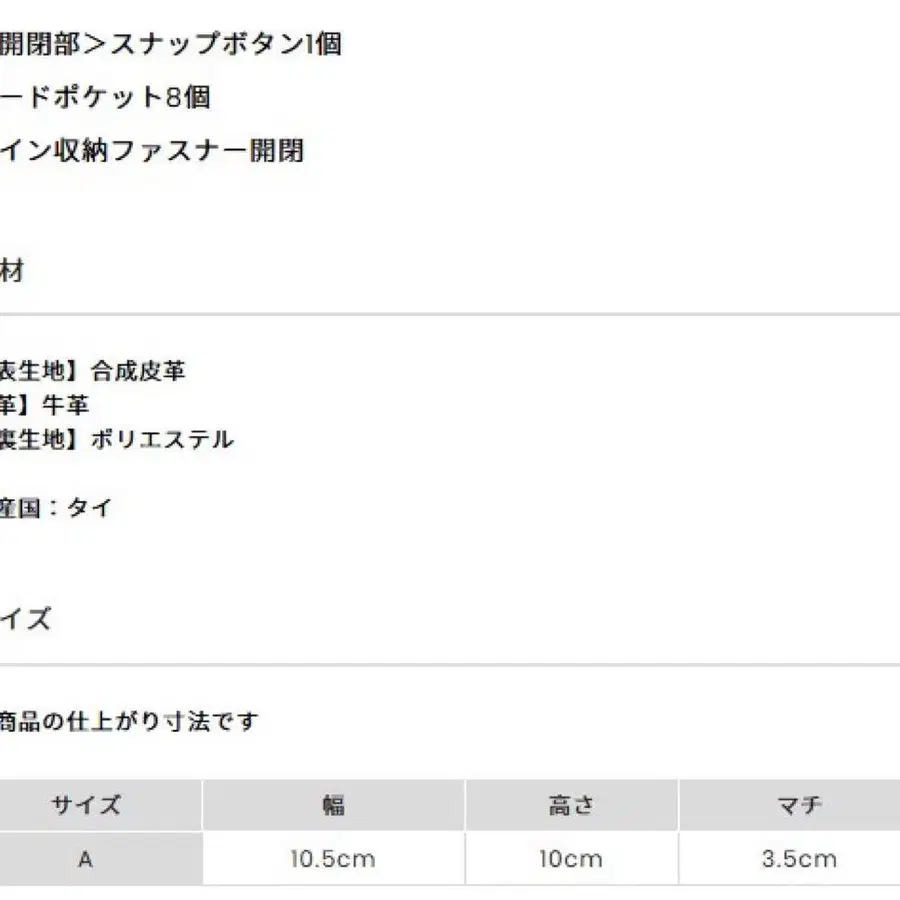Click the 10.5cm width cell
900x900 pixels.
click(333, 859)
